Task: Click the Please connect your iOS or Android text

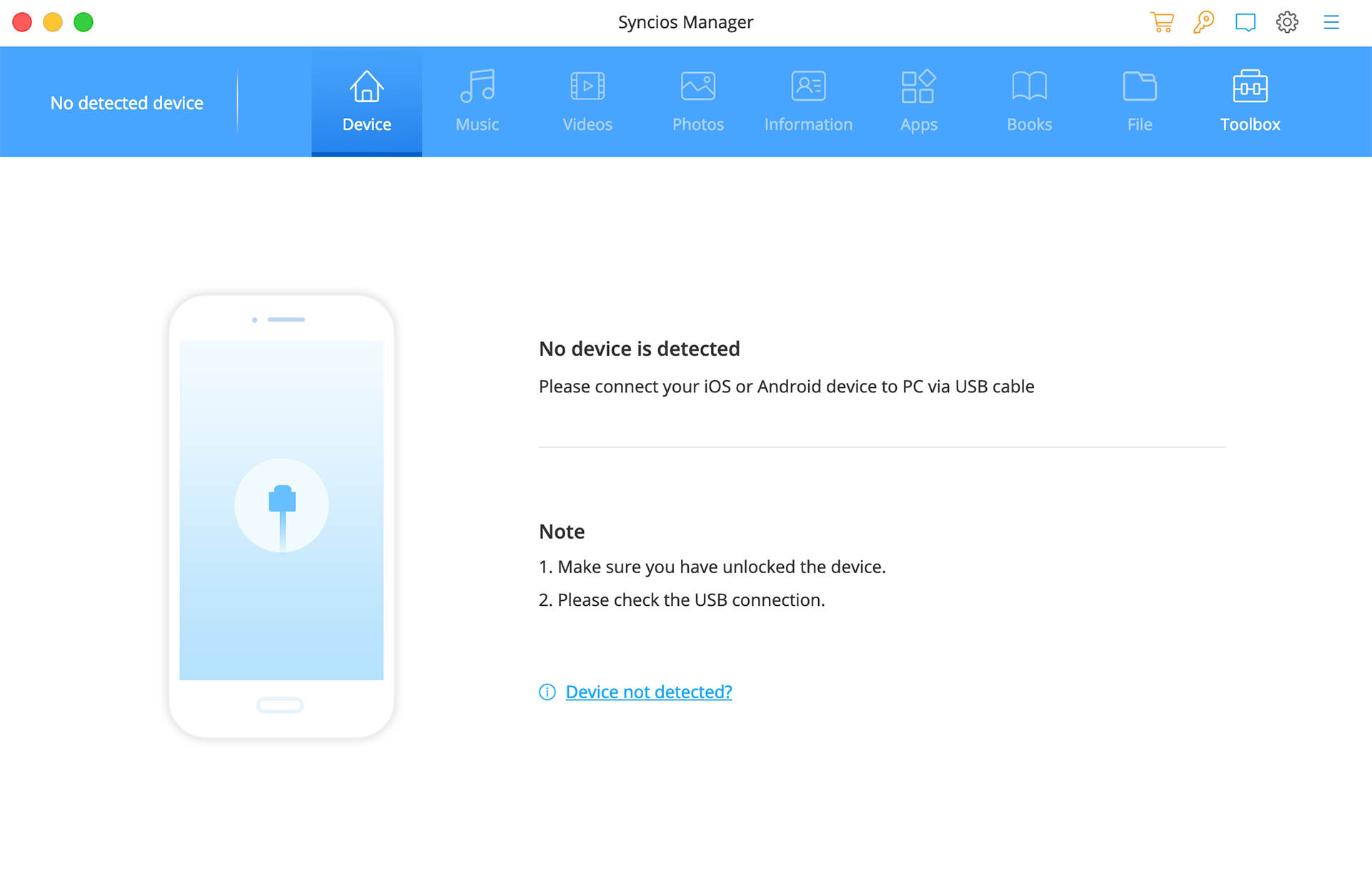Action: [787, 387]
